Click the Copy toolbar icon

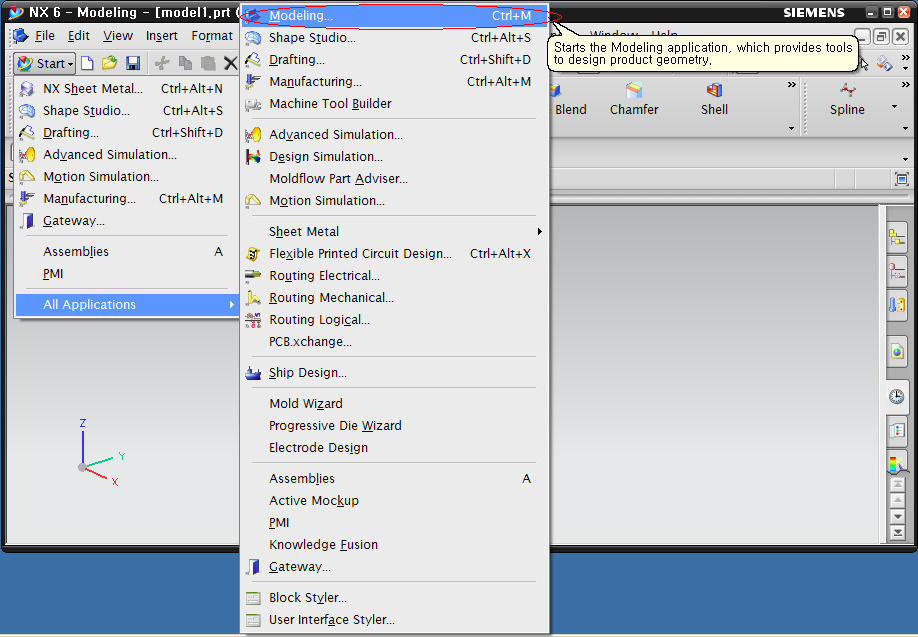(x=185, y=63)
